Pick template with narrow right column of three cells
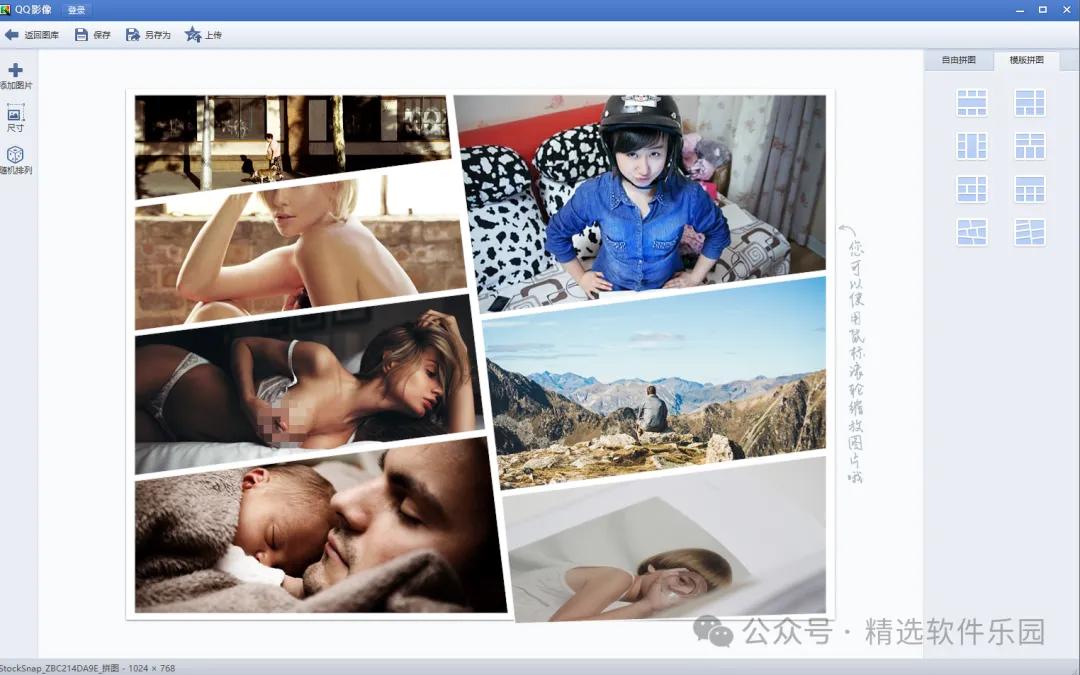 tap(1030, 103)
